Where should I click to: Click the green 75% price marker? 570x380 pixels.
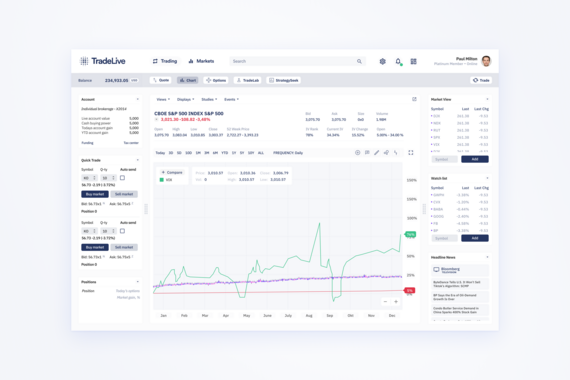[x=410, y=235]
